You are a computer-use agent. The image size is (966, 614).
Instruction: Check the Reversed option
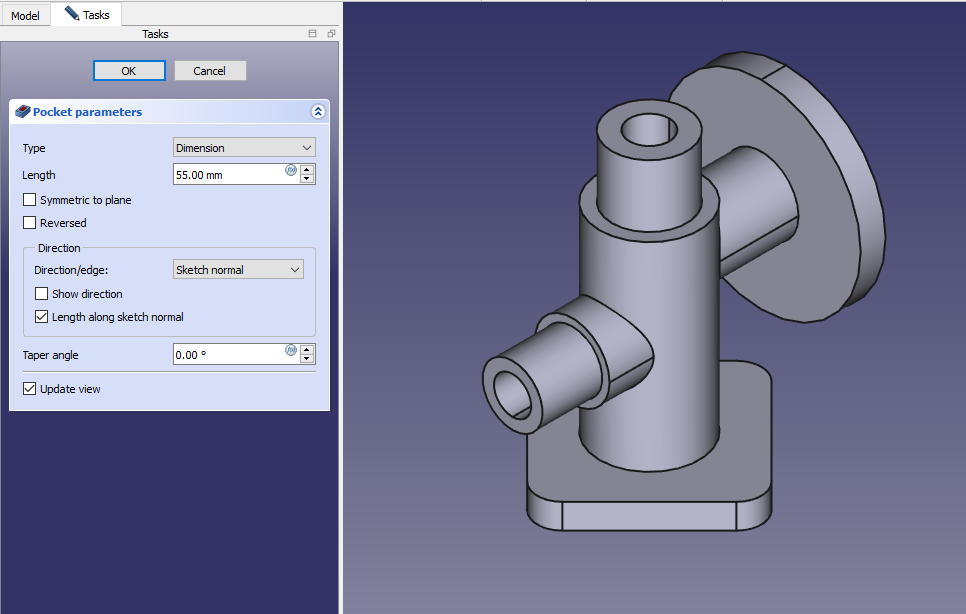tap(30, 223)
